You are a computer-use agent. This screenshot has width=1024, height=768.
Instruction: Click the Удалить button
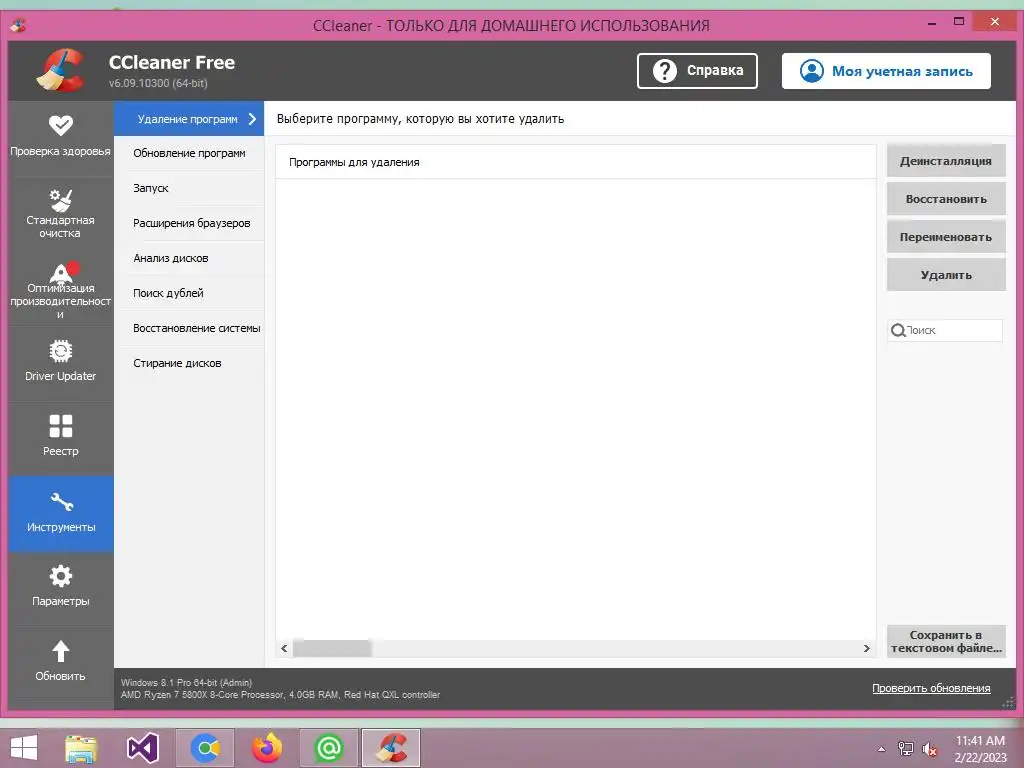tap(946, 275)
